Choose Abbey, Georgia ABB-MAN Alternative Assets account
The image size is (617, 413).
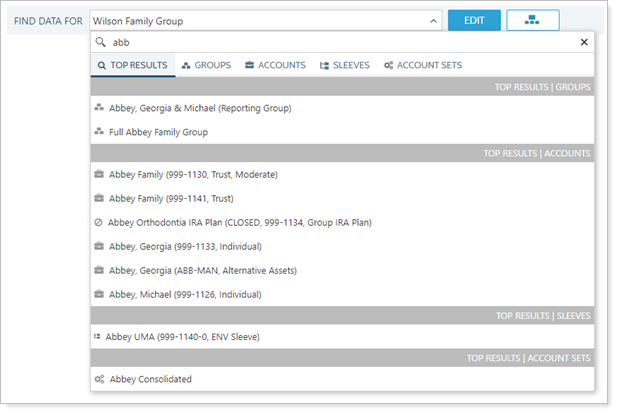tap(202, 270)
